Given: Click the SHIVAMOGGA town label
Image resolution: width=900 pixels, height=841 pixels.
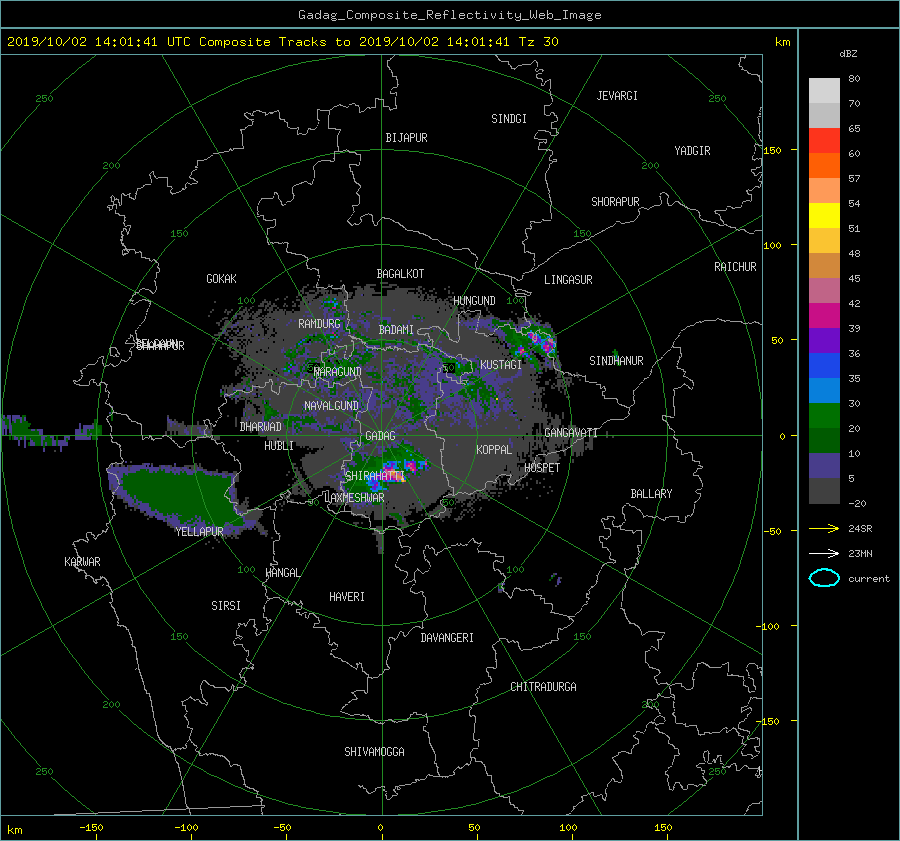Looking at the screenshot, I should tap(374, 752).
